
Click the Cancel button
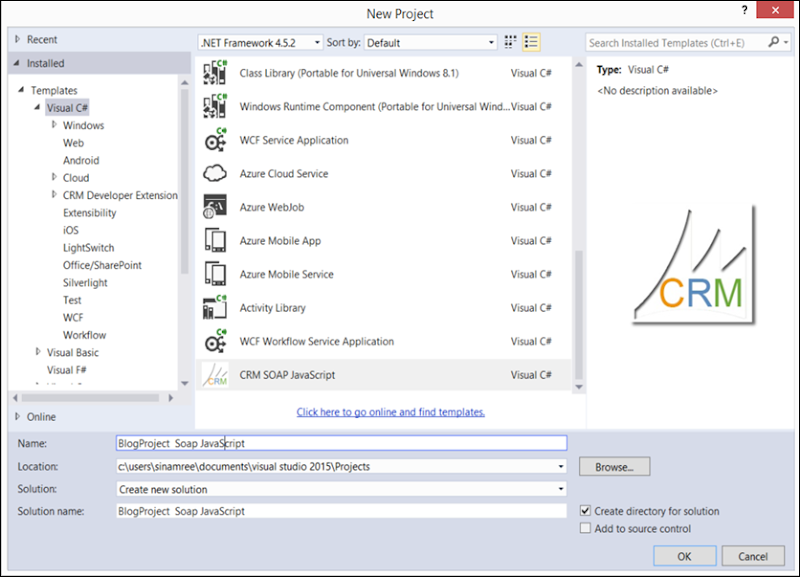(x=753, y=556)
